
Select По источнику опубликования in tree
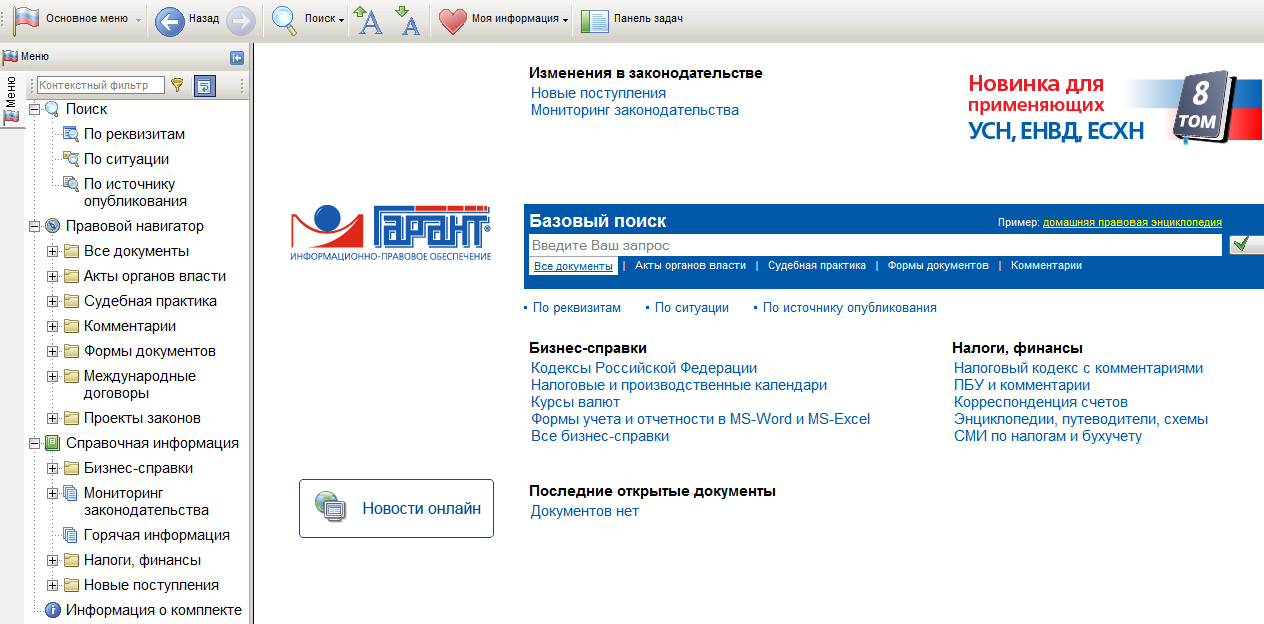[x=135, y=192]
